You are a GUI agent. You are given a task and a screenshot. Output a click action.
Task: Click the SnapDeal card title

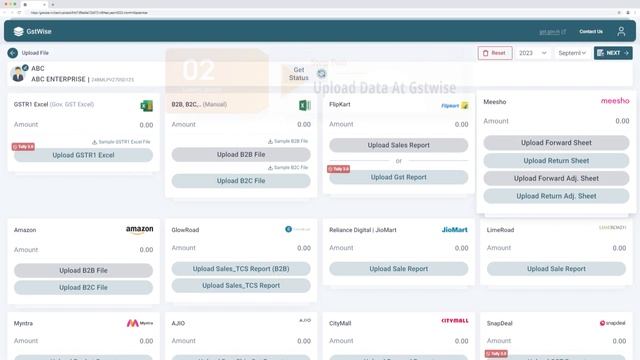coord(500,323)
